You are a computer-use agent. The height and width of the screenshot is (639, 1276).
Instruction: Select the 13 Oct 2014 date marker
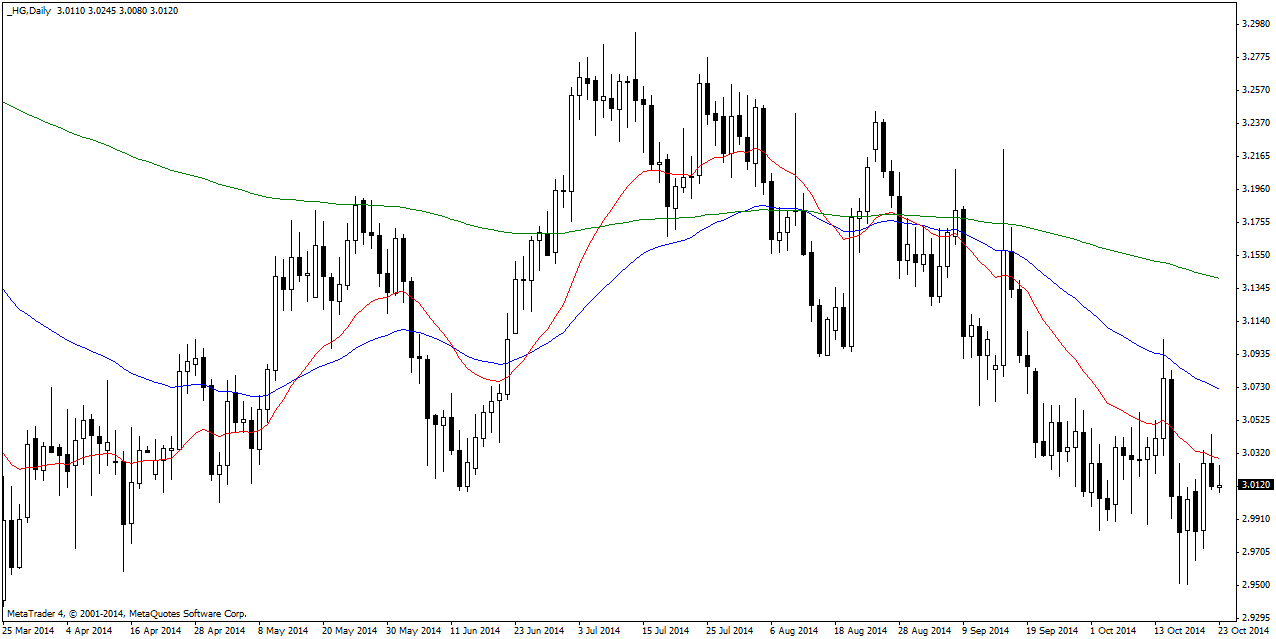click(x=1178, y=631)
